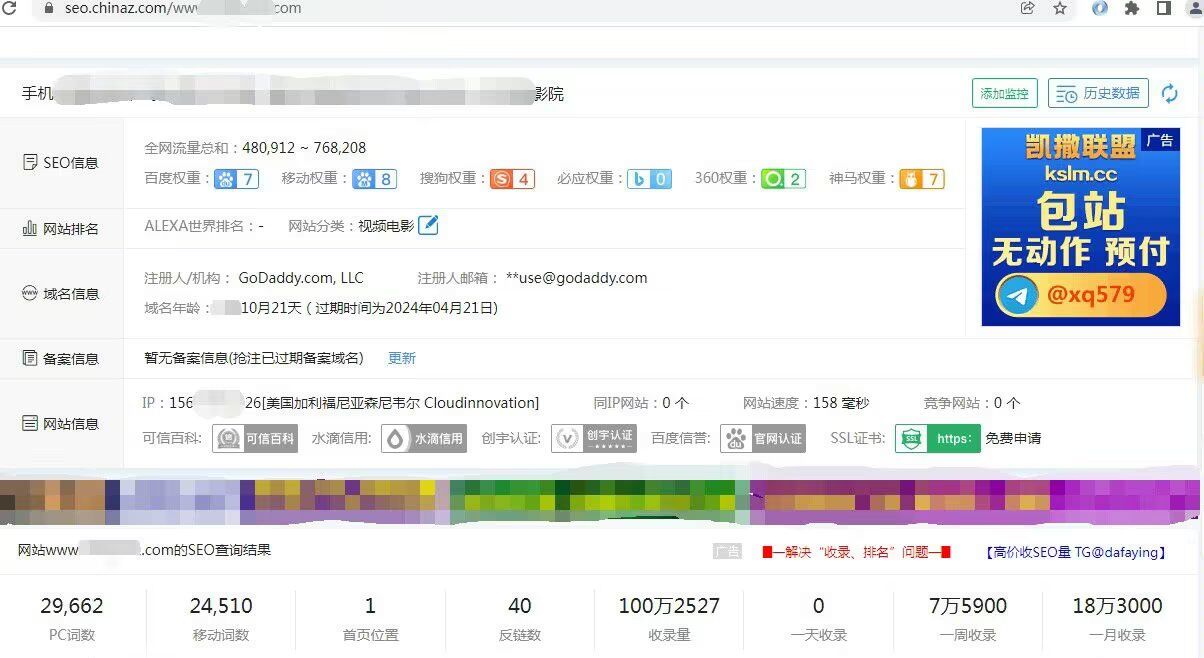Viewport: 1204px width, 658px height.
Task: Click 反链数 value 40
Action: coord(520,606)
